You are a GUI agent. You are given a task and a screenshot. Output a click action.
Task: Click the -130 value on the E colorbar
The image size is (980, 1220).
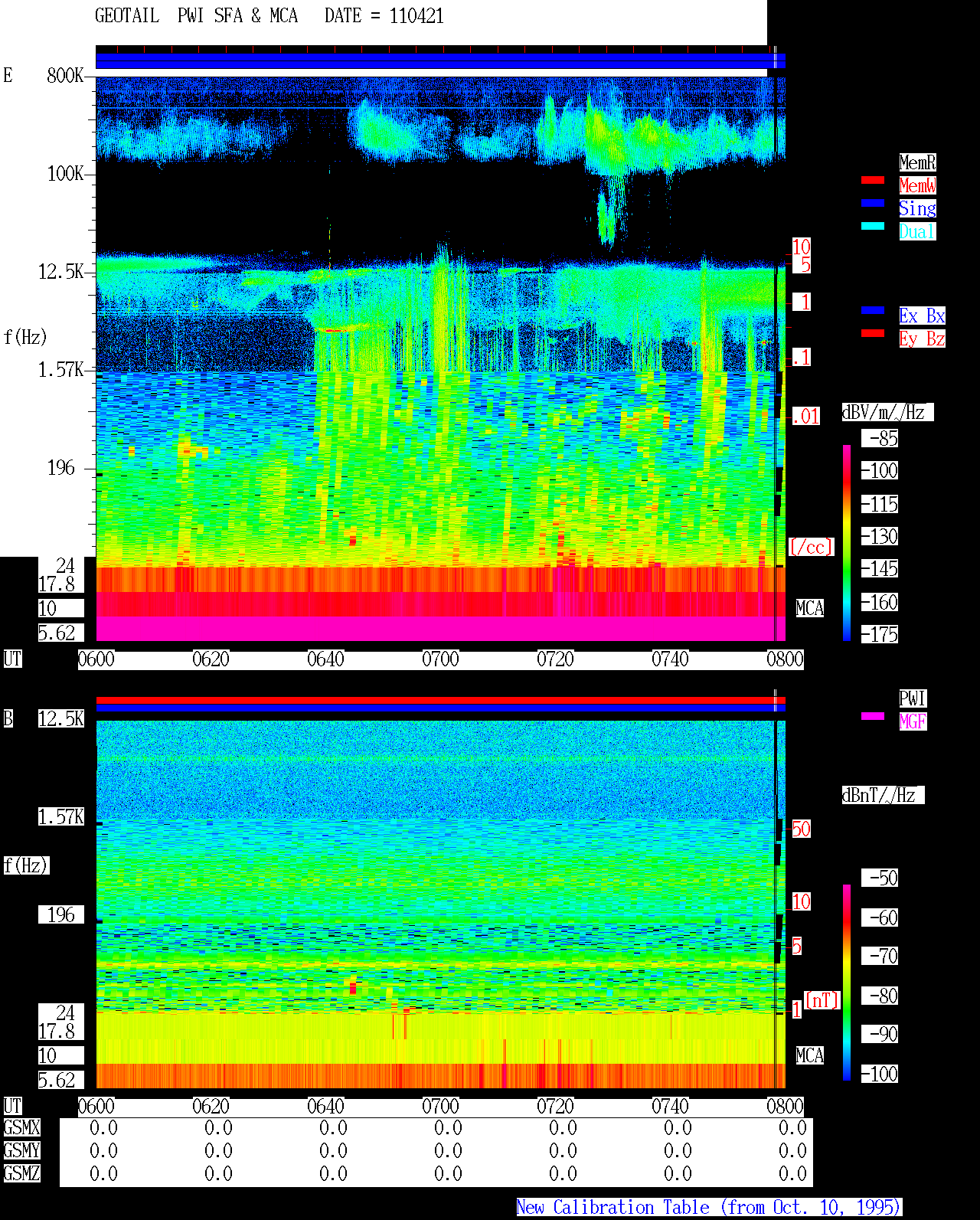tap(880, 537)
